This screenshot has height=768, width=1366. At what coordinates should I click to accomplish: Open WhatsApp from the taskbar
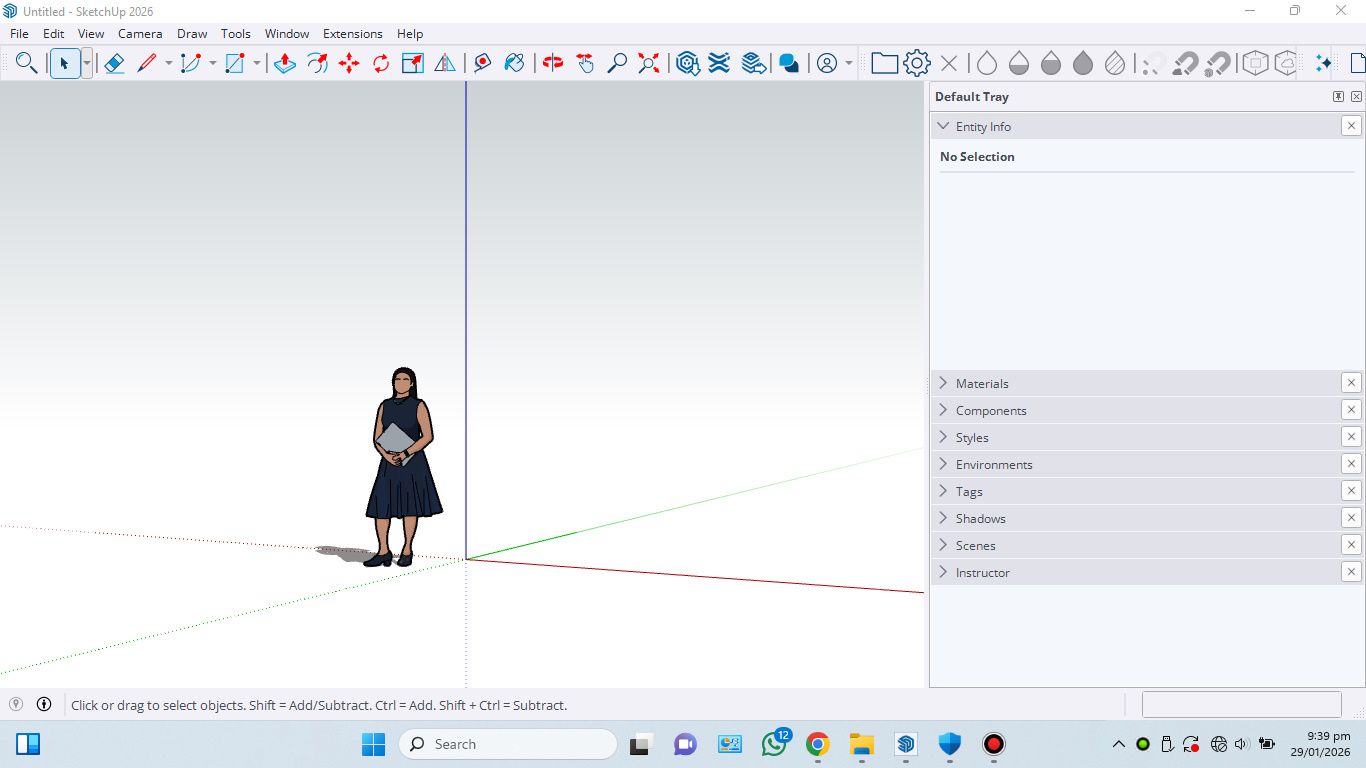click(774, 744)
